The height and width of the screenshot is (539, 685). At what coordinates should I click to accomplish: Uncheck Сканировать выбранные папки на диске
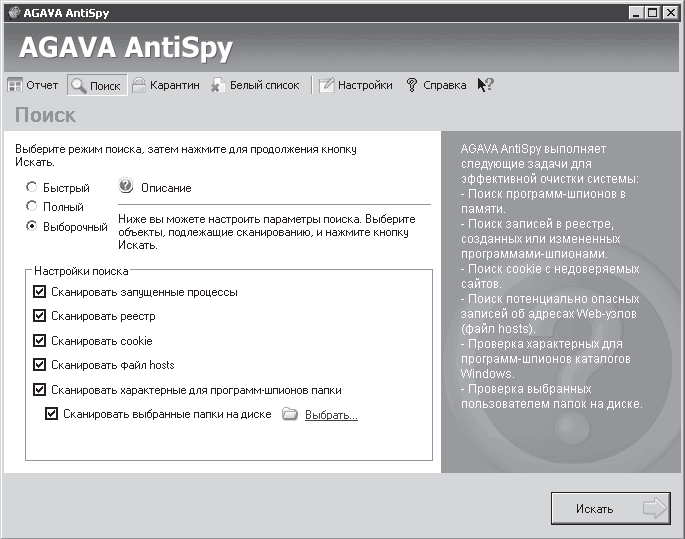[x=52, y=414]
